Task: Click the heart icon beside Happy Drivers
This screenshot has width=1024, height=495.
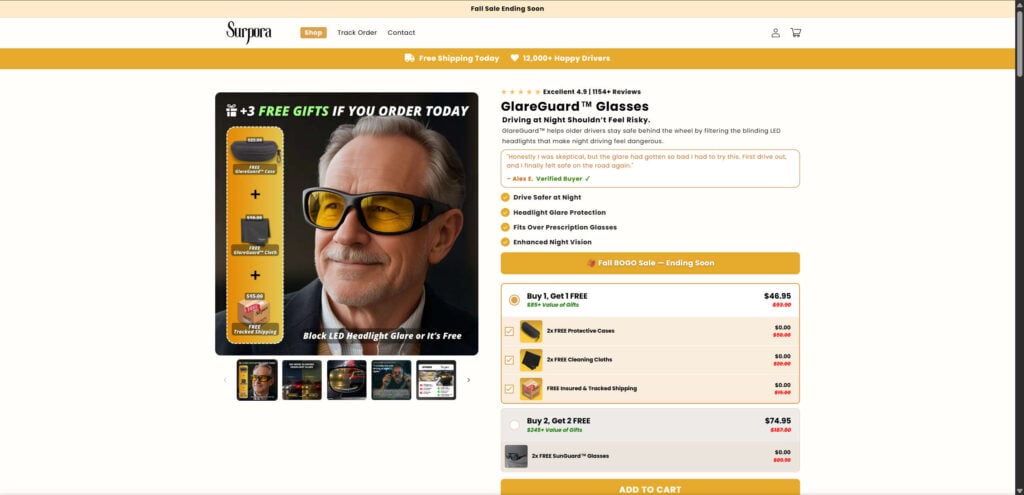Action: [515, 58]
